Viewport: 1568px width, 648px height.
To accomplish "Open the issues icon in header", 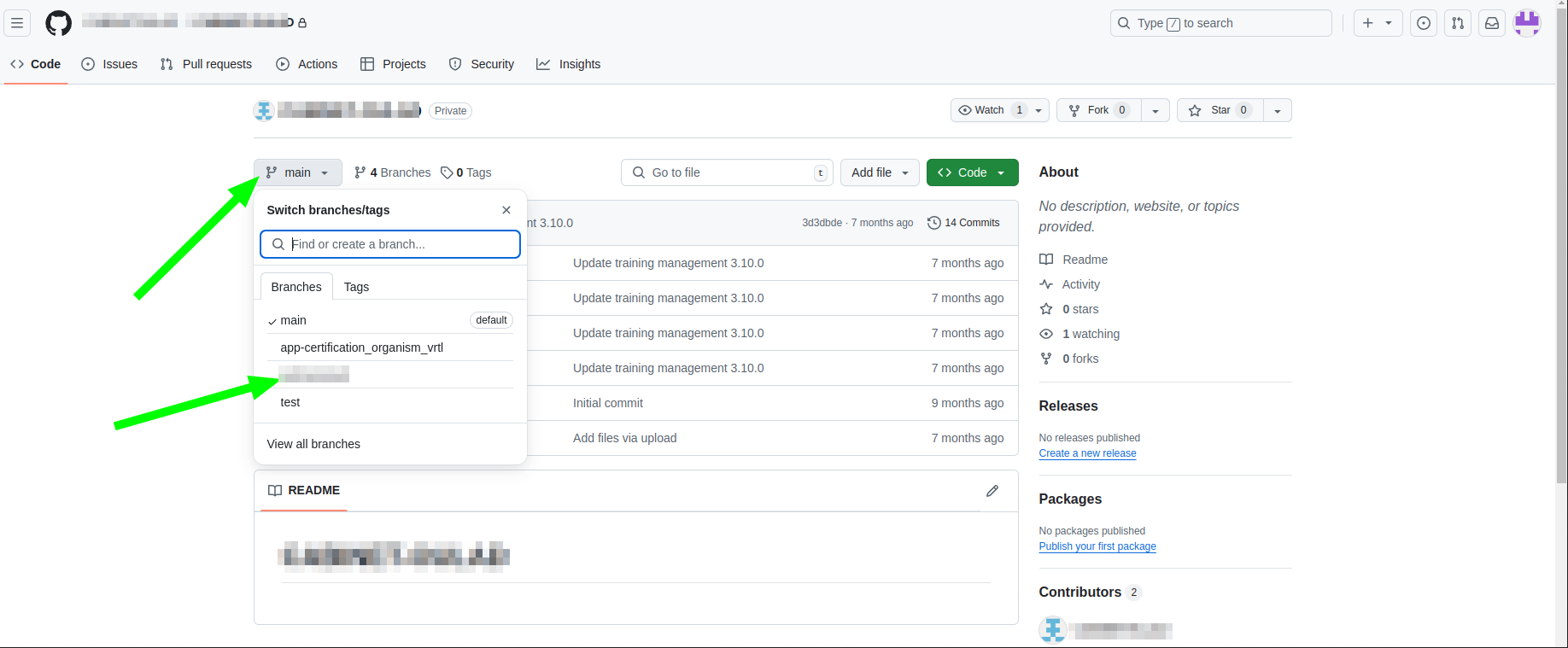I will (1424, 23).
